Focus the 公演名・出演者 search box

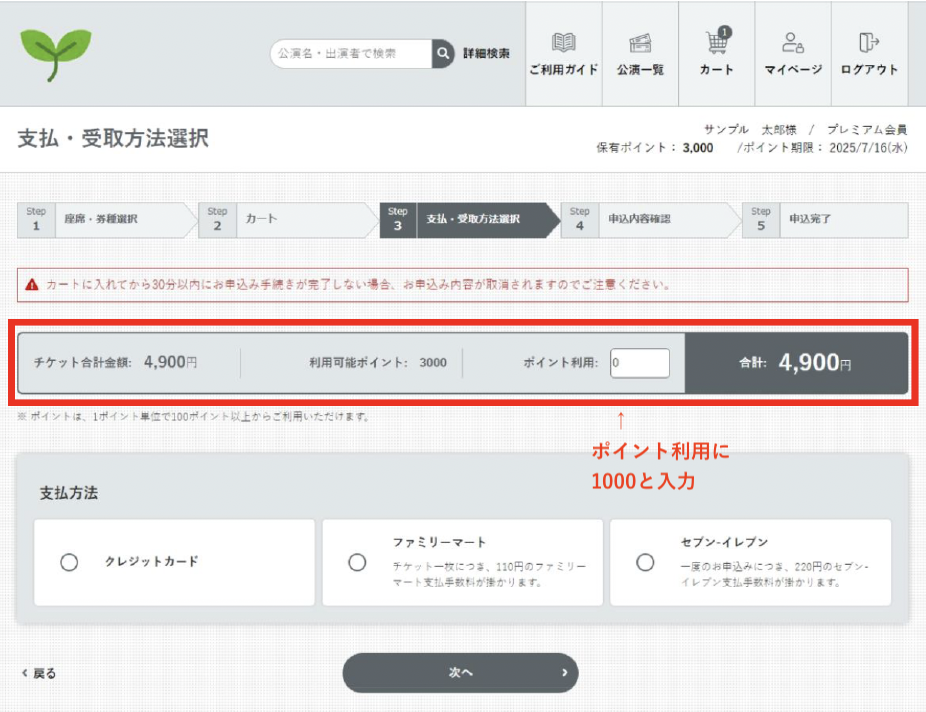point(350,54)
